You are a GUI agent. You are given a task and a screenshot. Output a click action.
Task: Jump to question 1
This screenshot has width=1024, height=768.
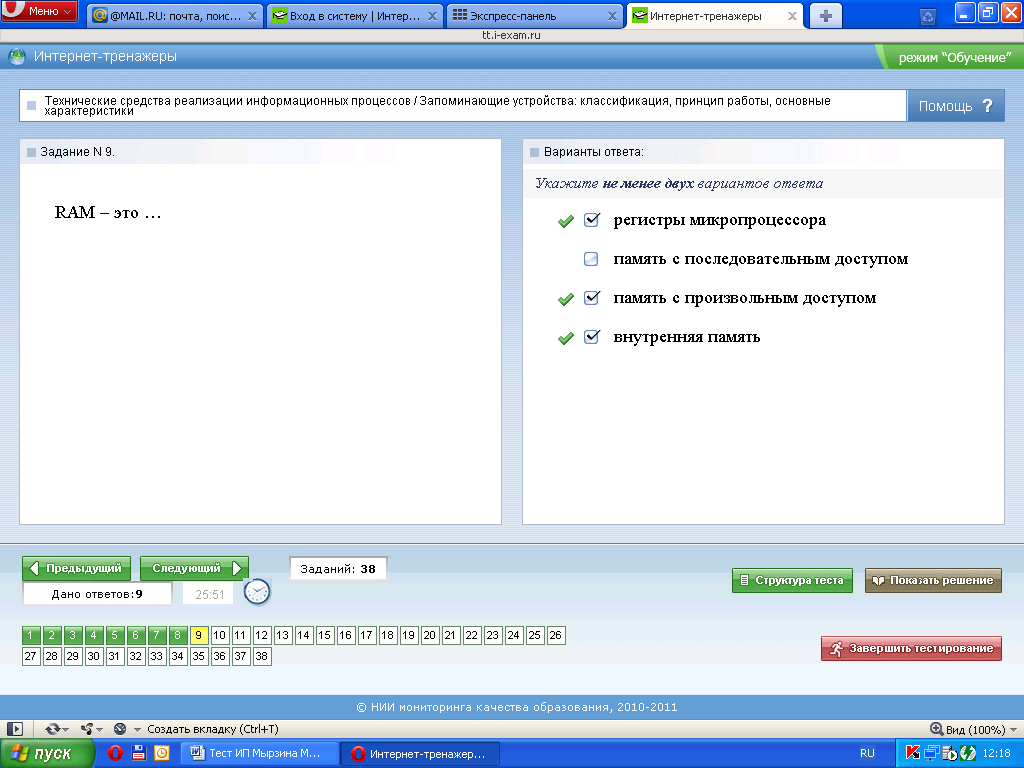click(31, 635)
